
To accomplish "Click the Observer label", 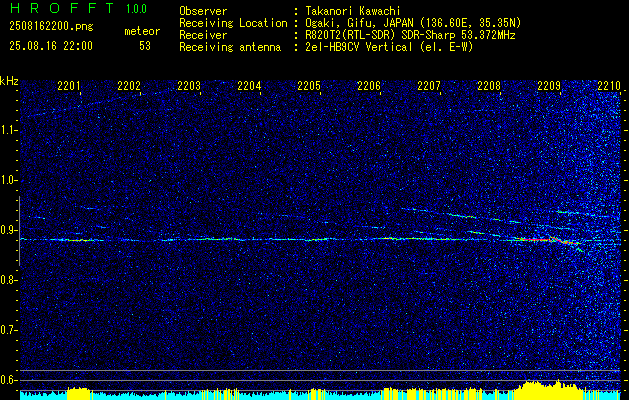I will [x=203, y=11].
